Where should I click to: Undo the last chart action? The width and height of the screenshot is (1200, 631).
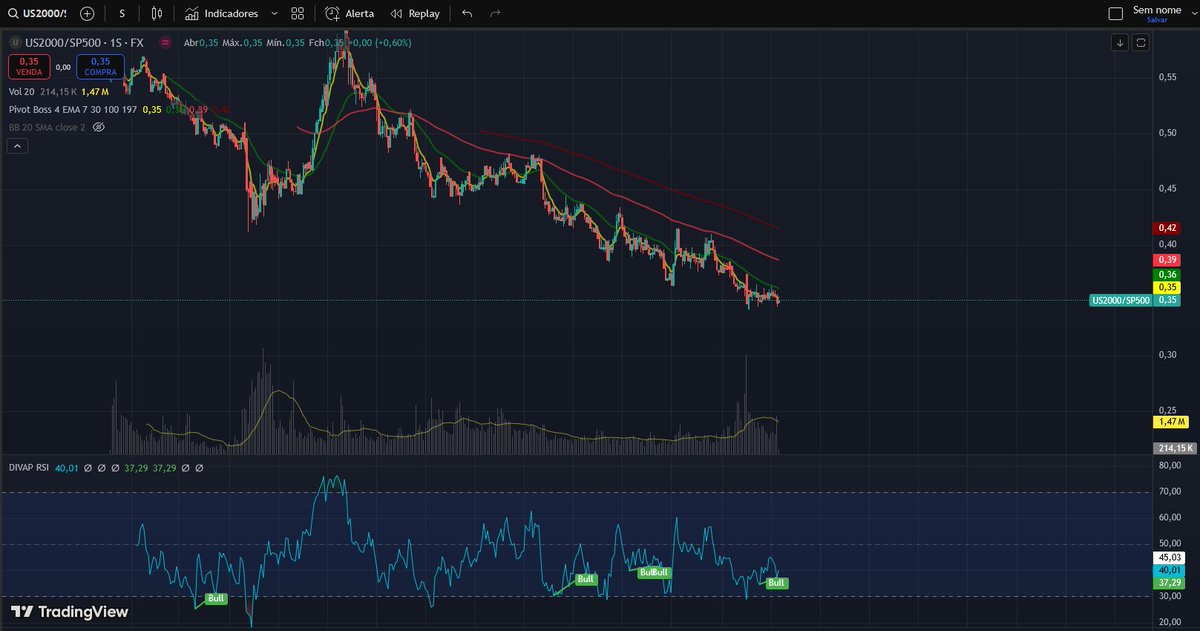(467, 13)
